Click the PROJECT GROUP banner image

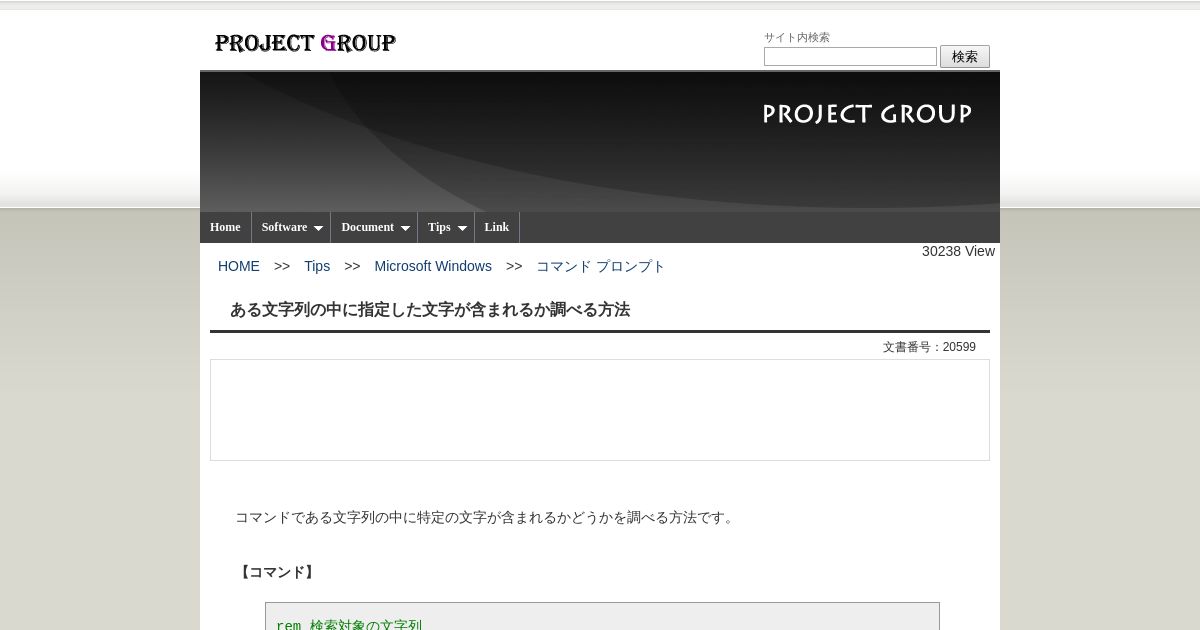pos(600,141)
